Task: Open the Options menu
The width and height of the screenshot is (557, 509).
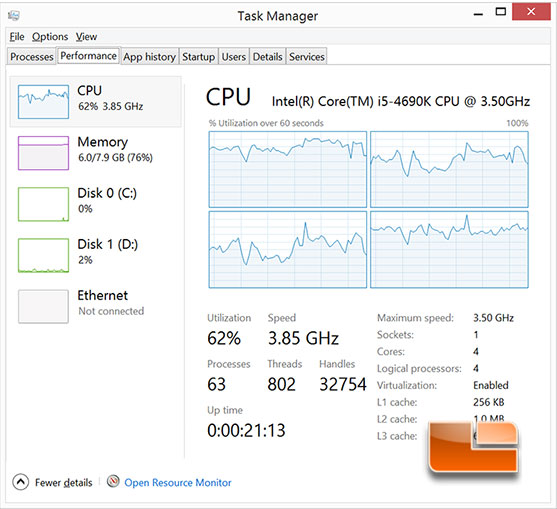Action: 50,37
